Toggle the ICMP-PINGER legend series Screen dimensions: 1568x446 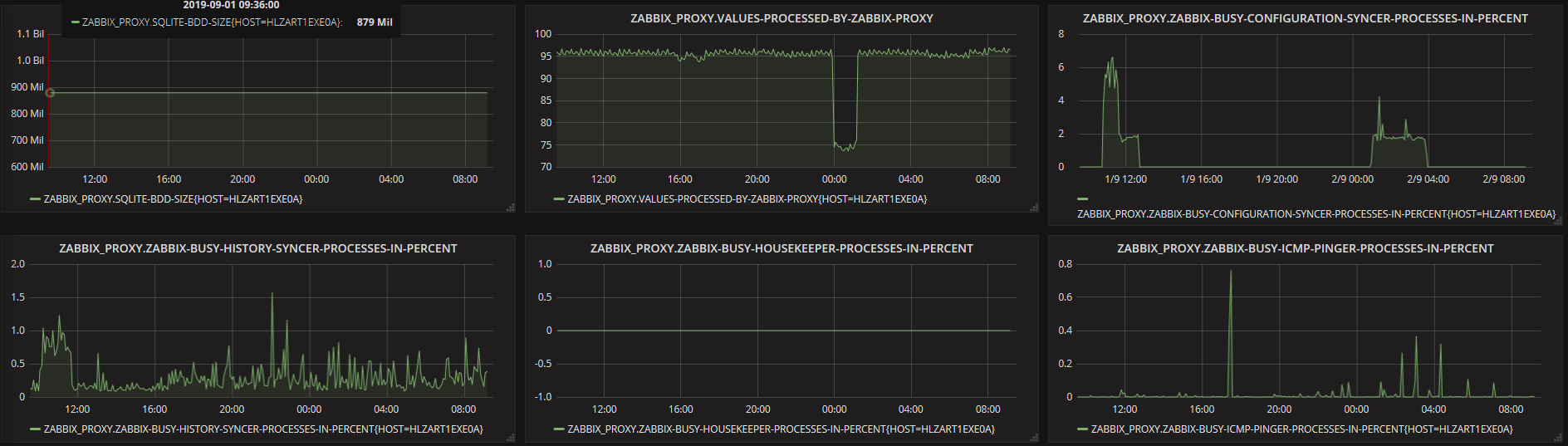1301,429
